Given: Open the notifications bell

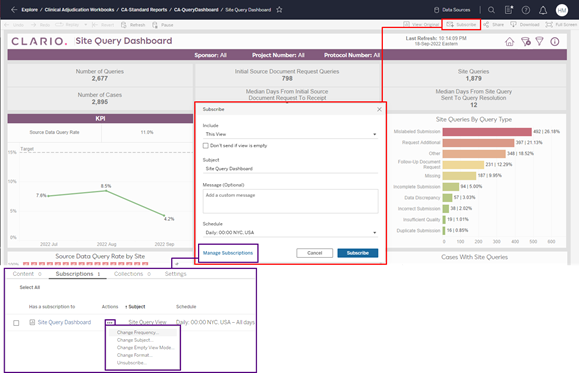Looking at the screenshot, I should pyautogui.click(x=543, y=10).
